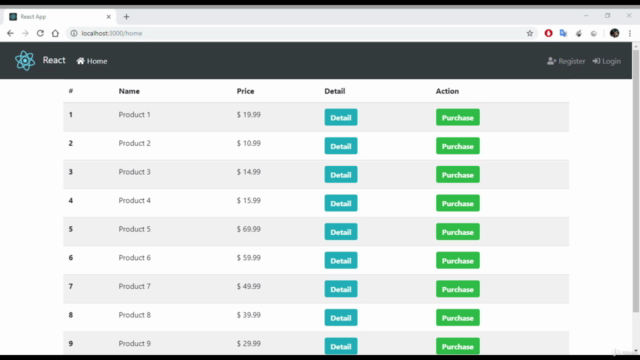View Detail for Product 5
The width and height of the screenshot is (640, 360).
coord(341,232)
